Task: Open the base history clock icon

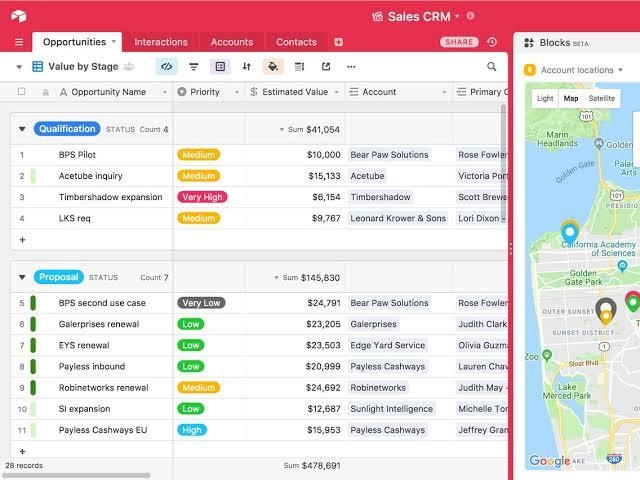Action: tap(492, 42)
